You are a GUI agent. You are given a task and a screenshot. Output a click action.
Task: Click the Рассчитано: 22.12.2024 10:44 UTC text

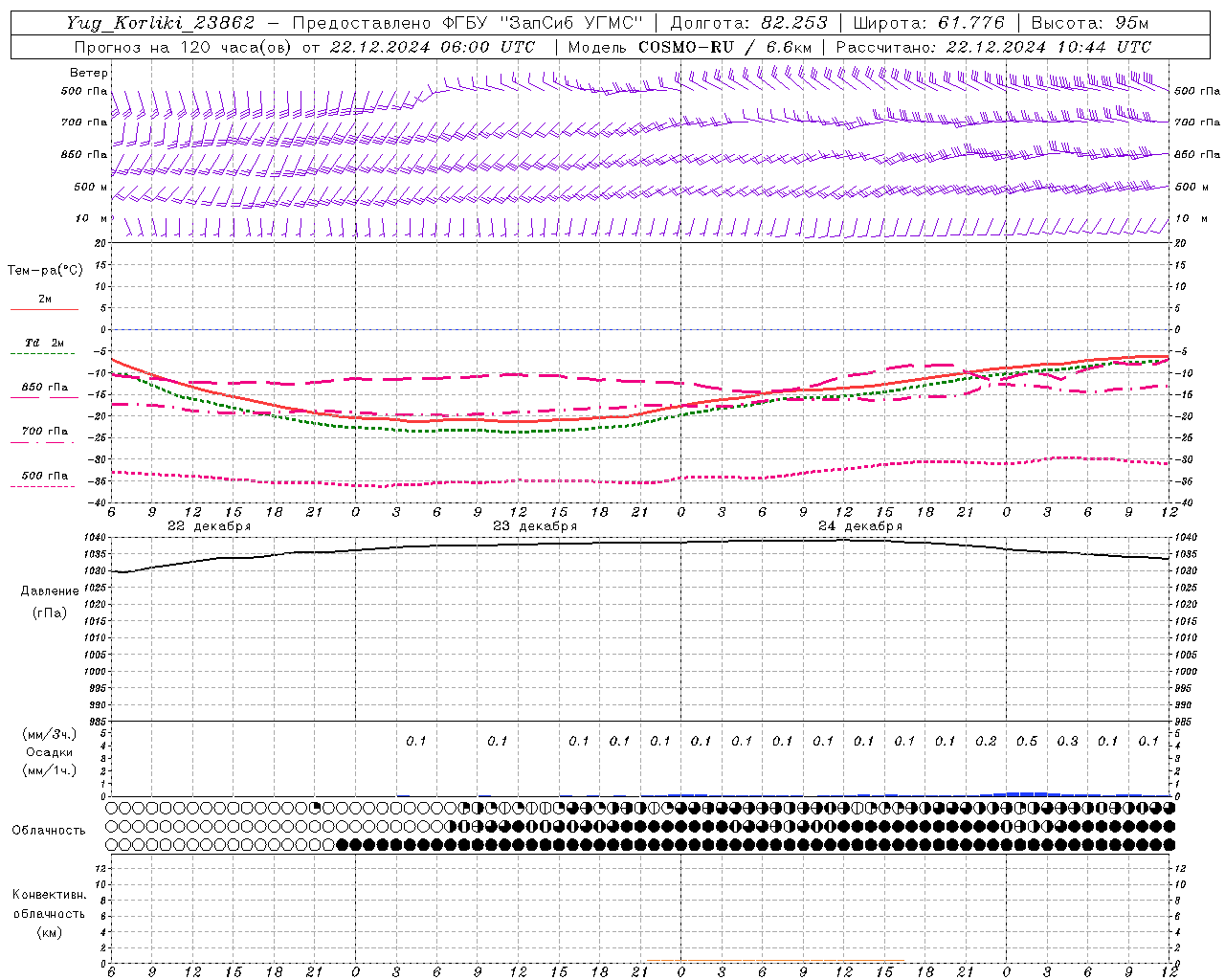tap(993, 47)
